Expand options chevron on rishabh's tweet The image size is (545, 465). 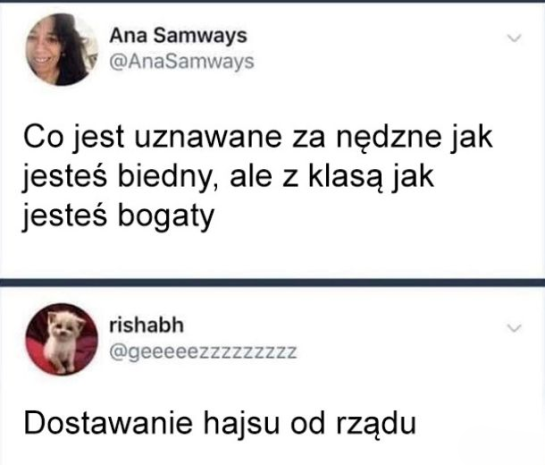point(514,328)
